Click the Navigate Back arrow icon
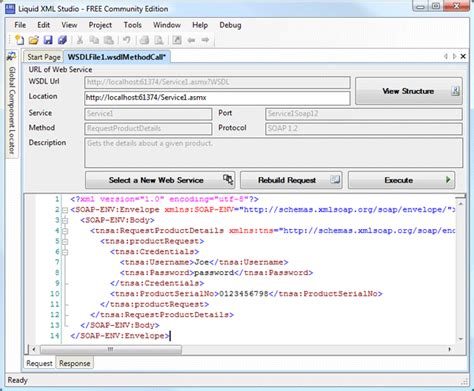The width and height of the screenshot is (474, 391). pyautogui.click(x=191, y=40)
